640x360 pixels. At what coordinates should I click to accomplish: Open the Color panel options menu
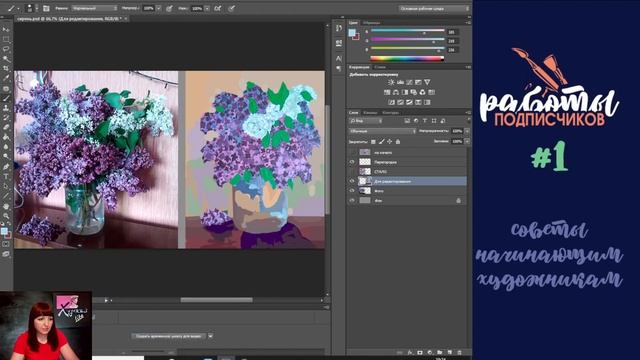(x=468, y=23)
